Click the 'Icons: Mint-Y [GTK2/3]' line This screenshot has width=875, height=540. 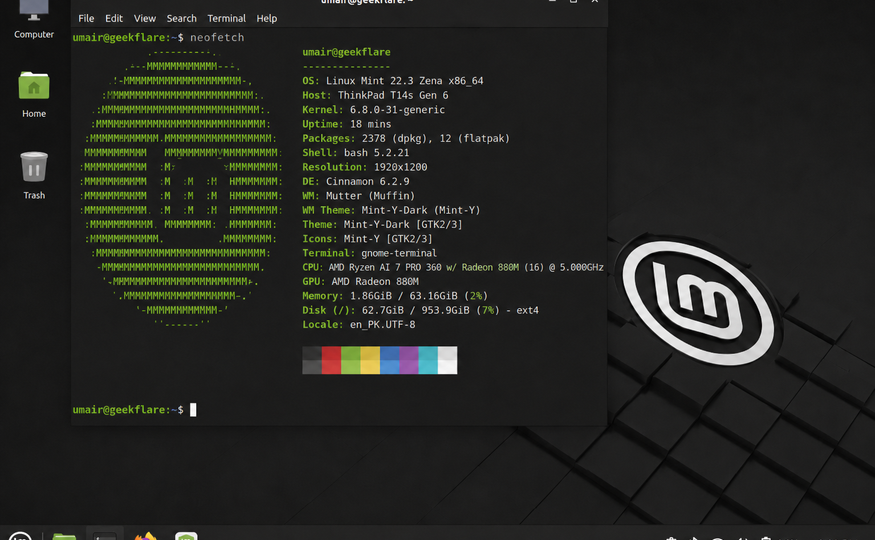[367, 239]
